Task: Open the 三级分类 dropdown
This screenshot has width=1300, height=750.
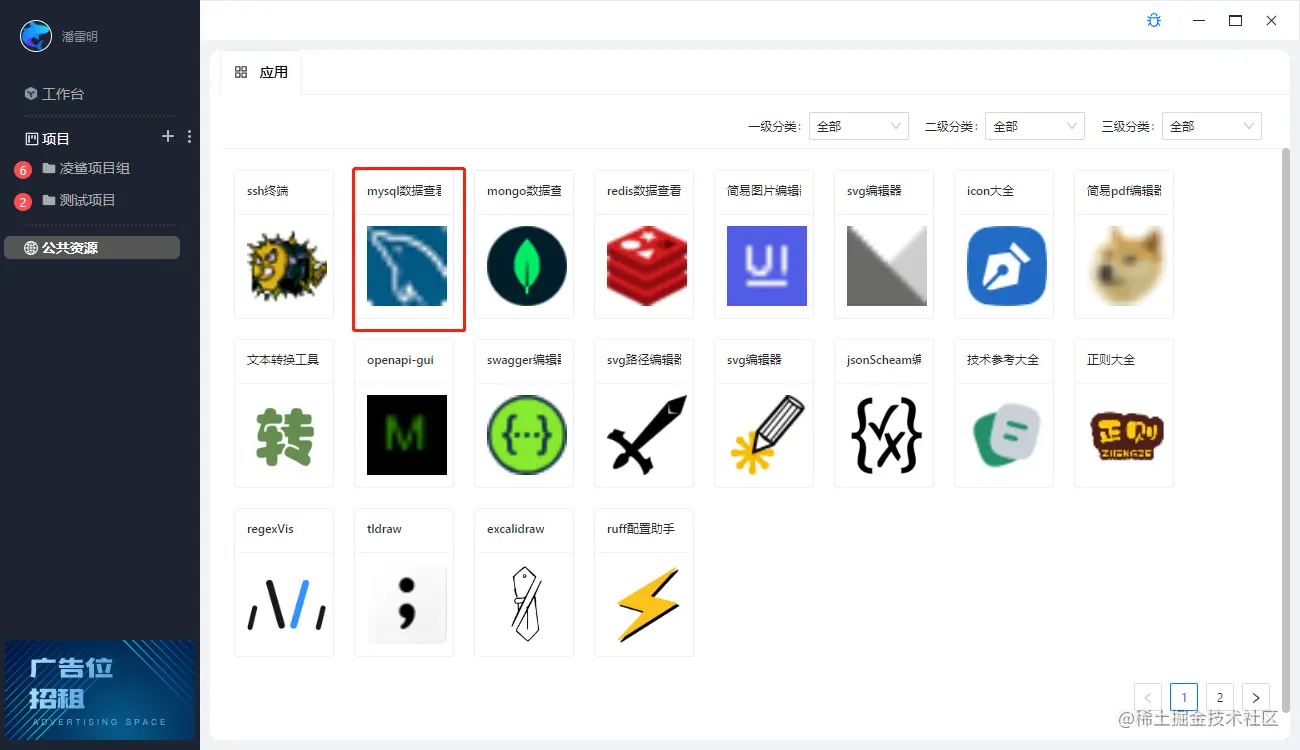Action: pyautogui.click(x=1212, y=126)
